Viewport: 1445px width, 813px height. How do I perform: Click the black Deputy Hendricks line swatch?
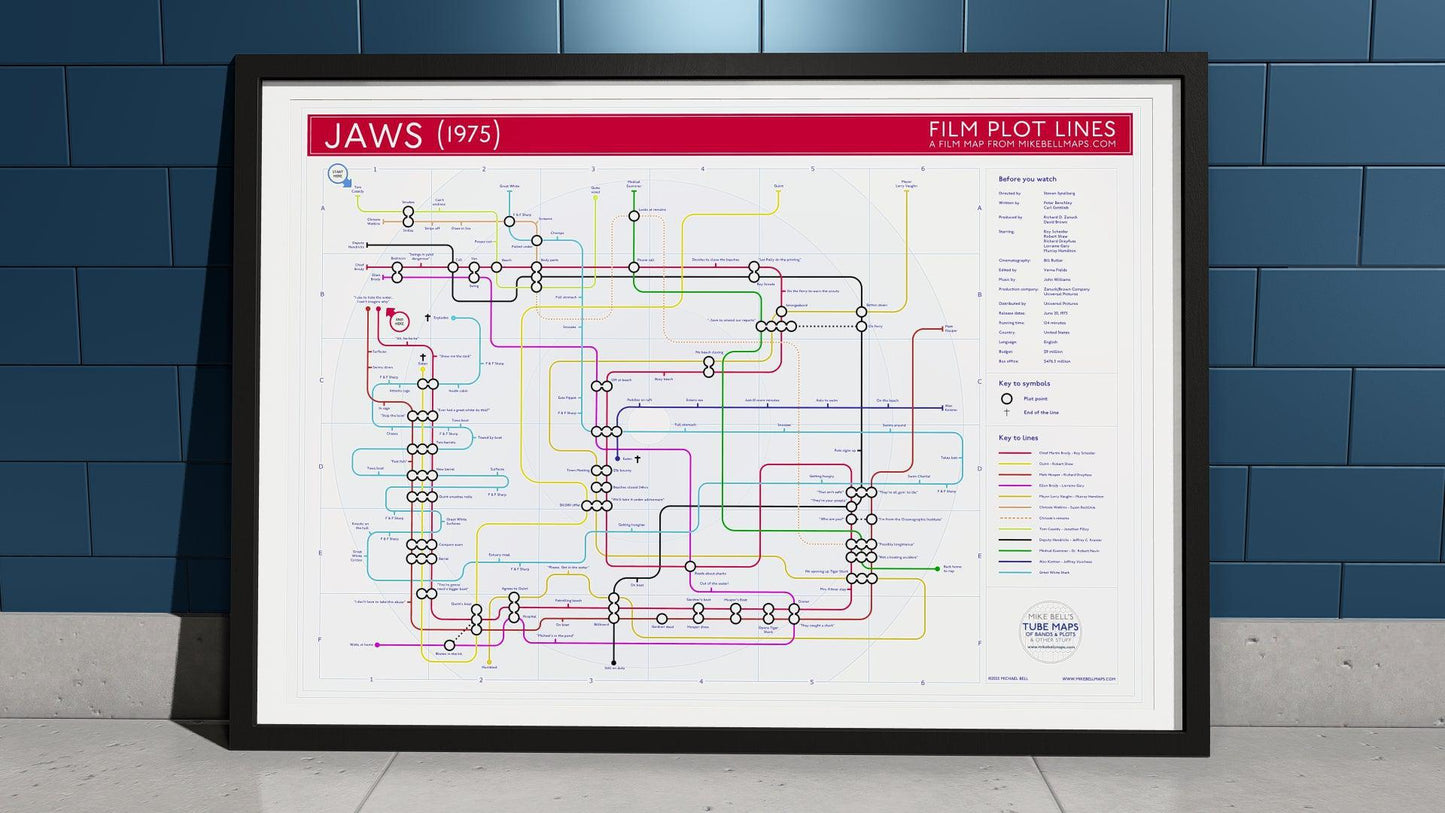click(x=1015, y=540)
